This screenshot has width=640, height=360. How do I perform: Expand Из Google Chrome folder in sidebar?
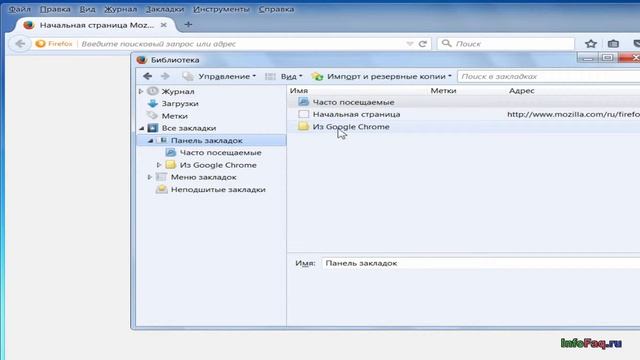click(159, 165)
